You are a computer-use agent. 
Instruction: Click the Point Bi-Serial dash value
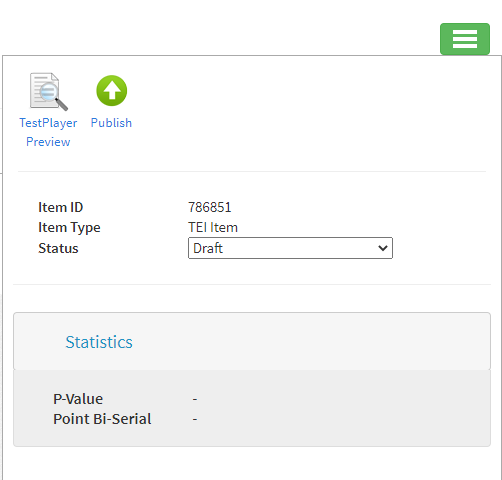tap(195, 419)
